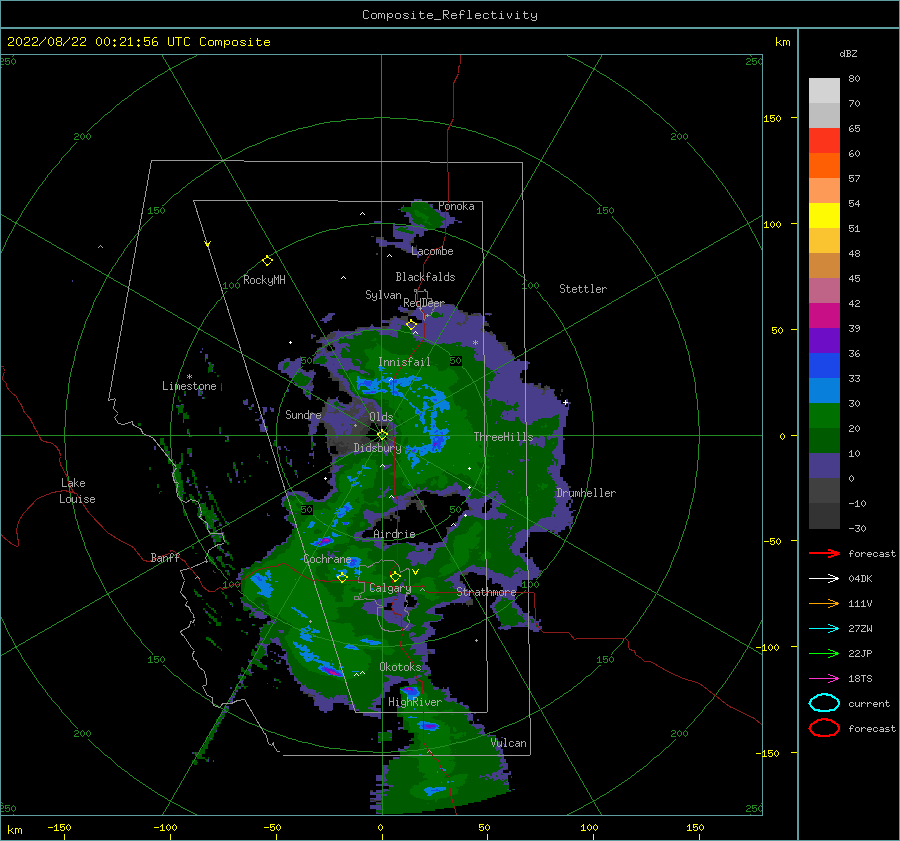Click the yellow diamond marker near RockyMH

tap(267, 261)
